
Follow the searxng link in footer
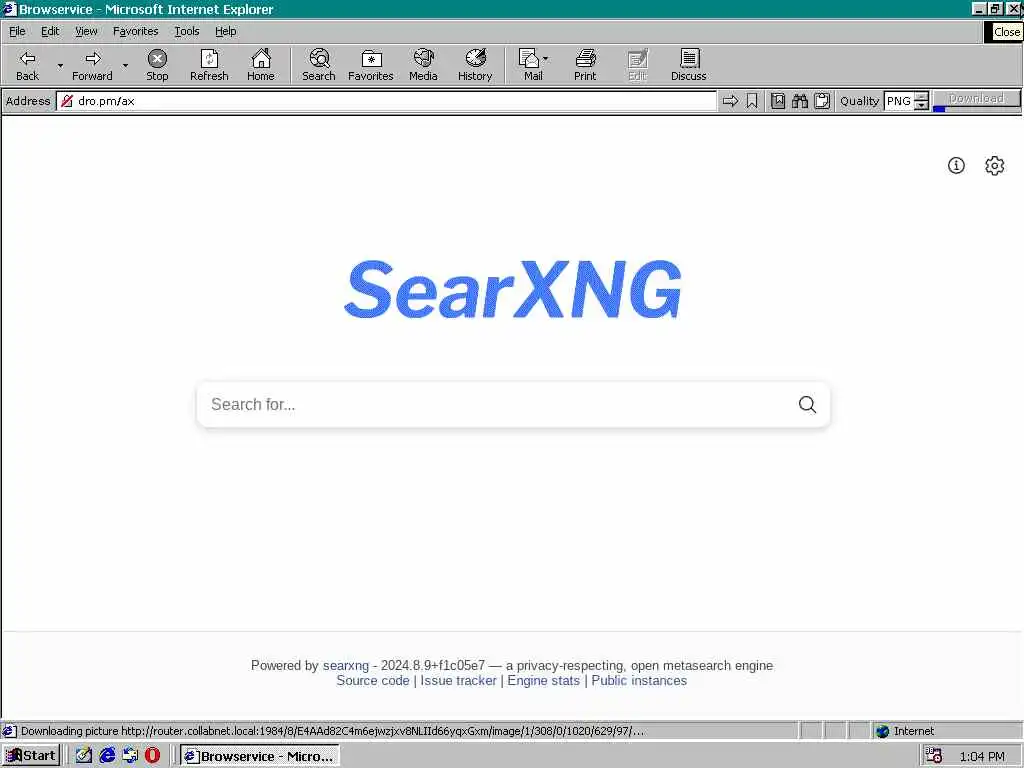point(345,665)
